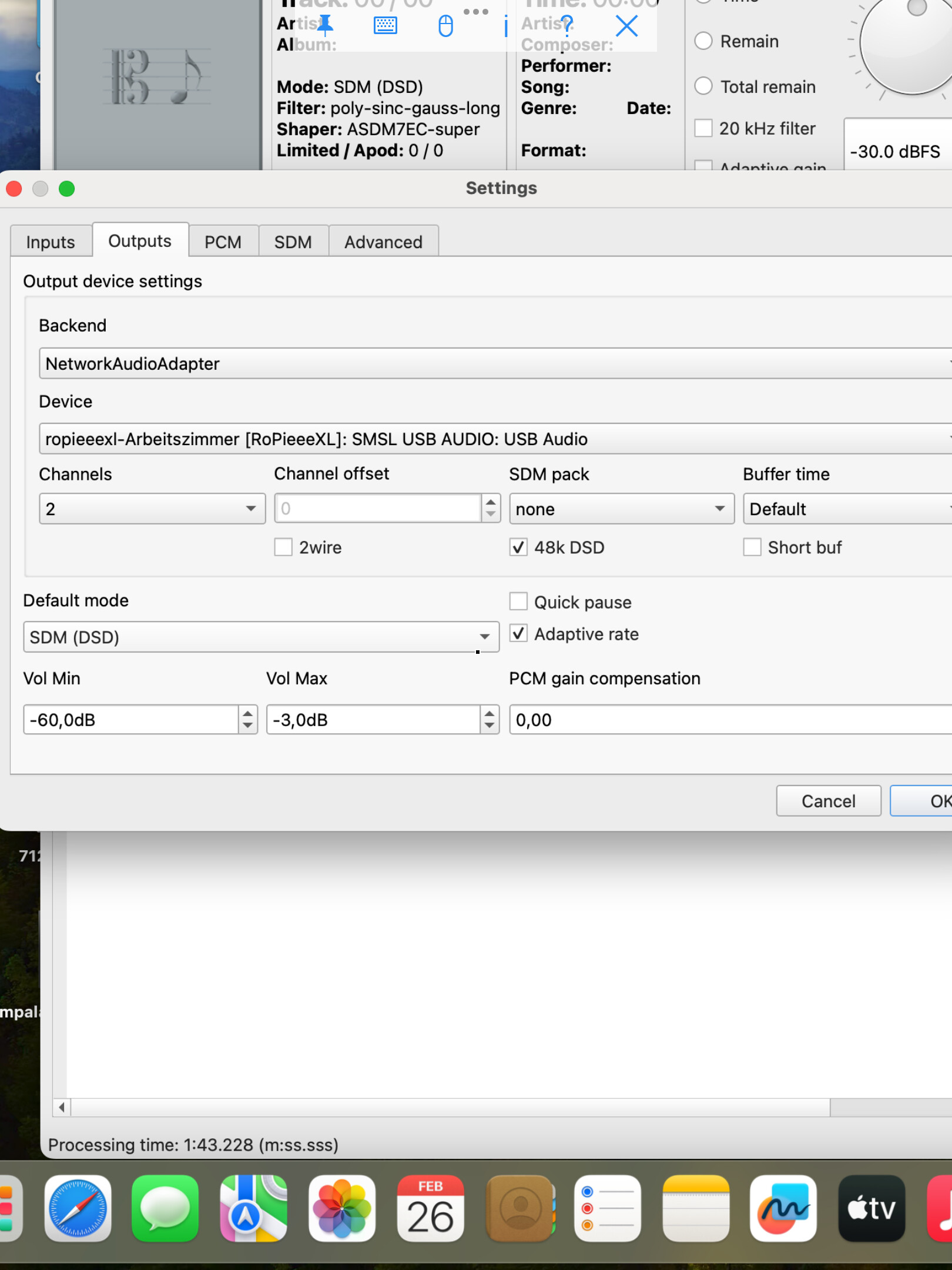Viewport: 952px width, 1270px height.
Task: Click the question mark help icon
Action: pyautogui.click(x=566, y=25)
